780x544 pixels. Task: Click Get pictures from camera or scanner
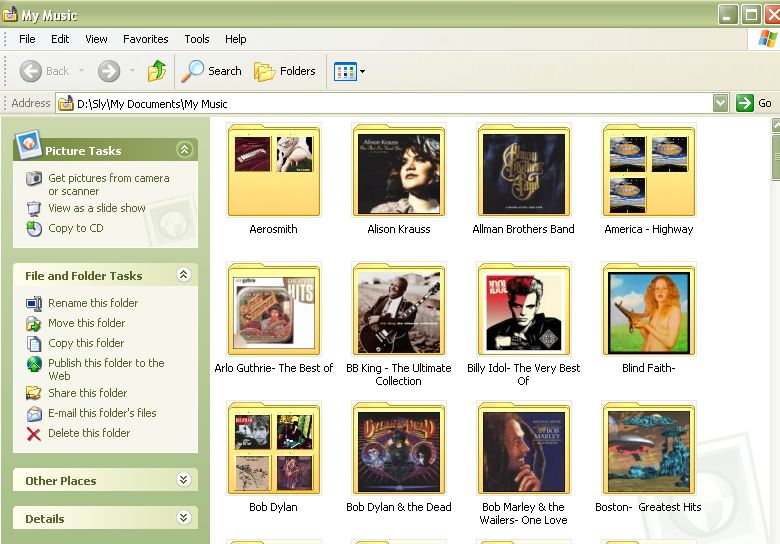tap(108, 184)
